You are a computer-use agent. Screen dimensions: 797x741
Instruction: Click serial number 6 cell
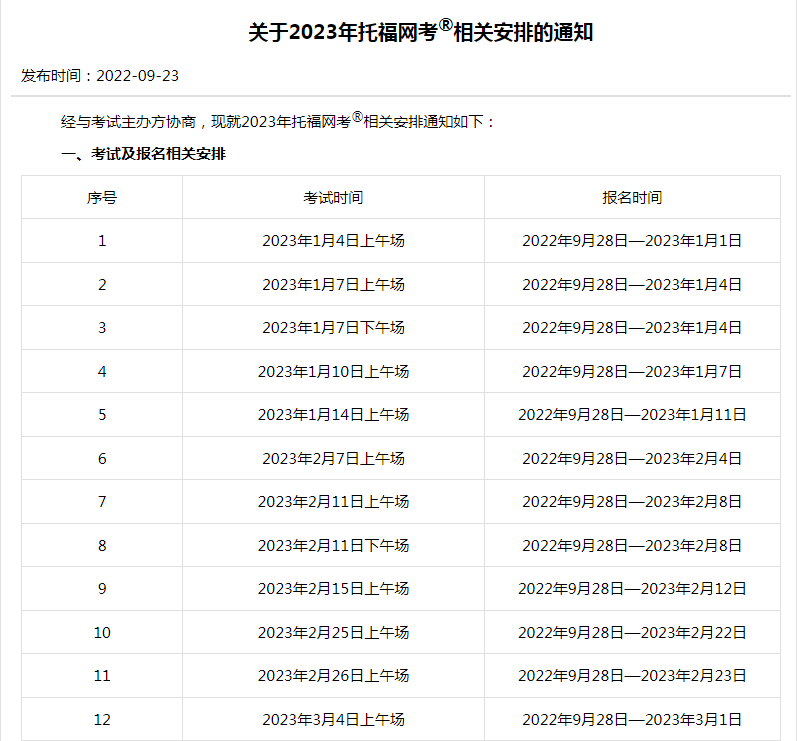[102, 458]
